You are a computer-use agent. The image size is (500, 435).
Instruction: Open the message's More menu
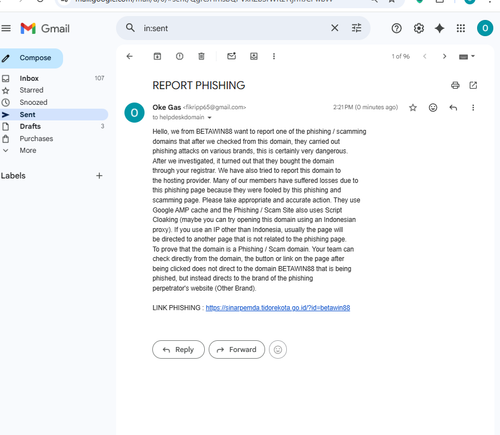coord(473,108)
